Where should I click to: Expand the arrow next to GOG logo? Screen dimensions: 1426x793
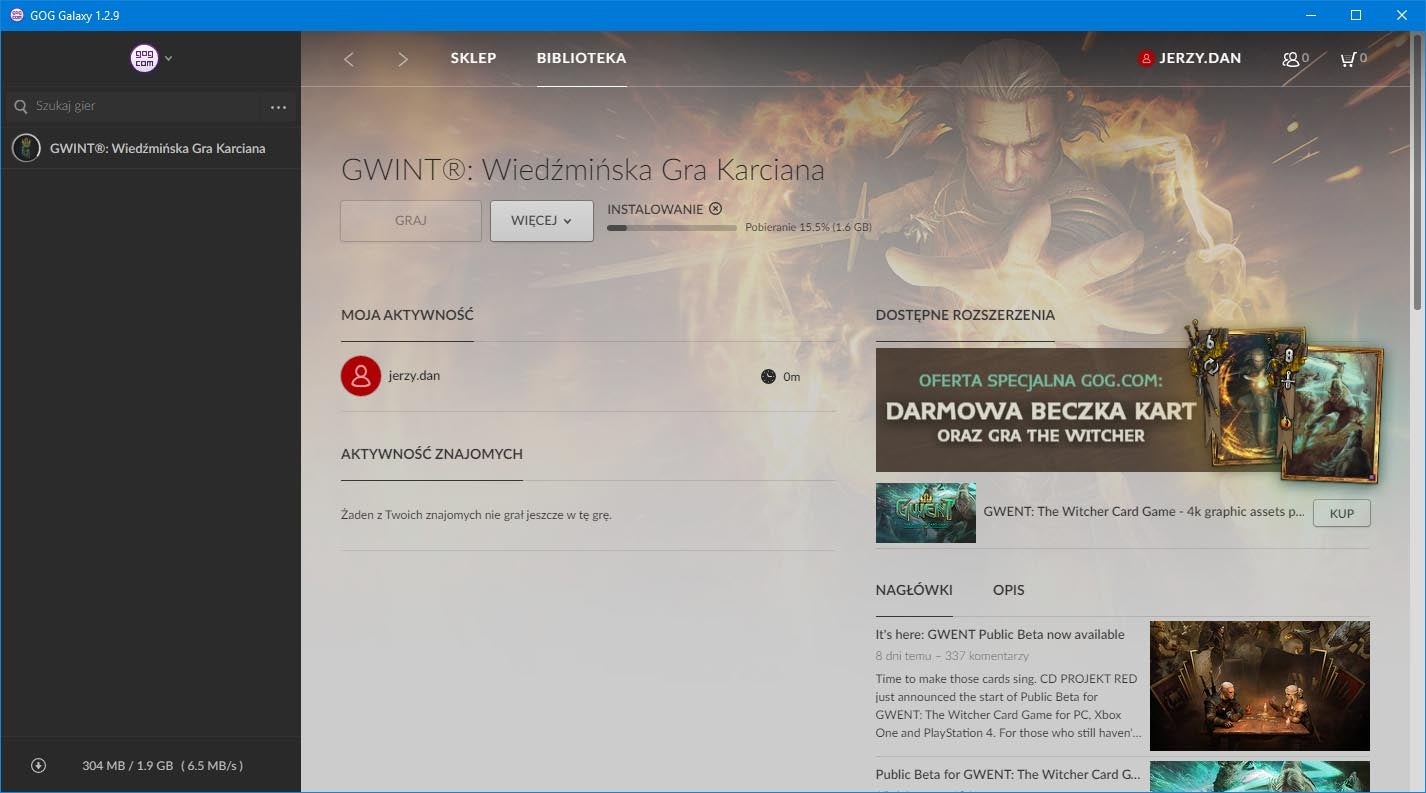pos(169,58)
